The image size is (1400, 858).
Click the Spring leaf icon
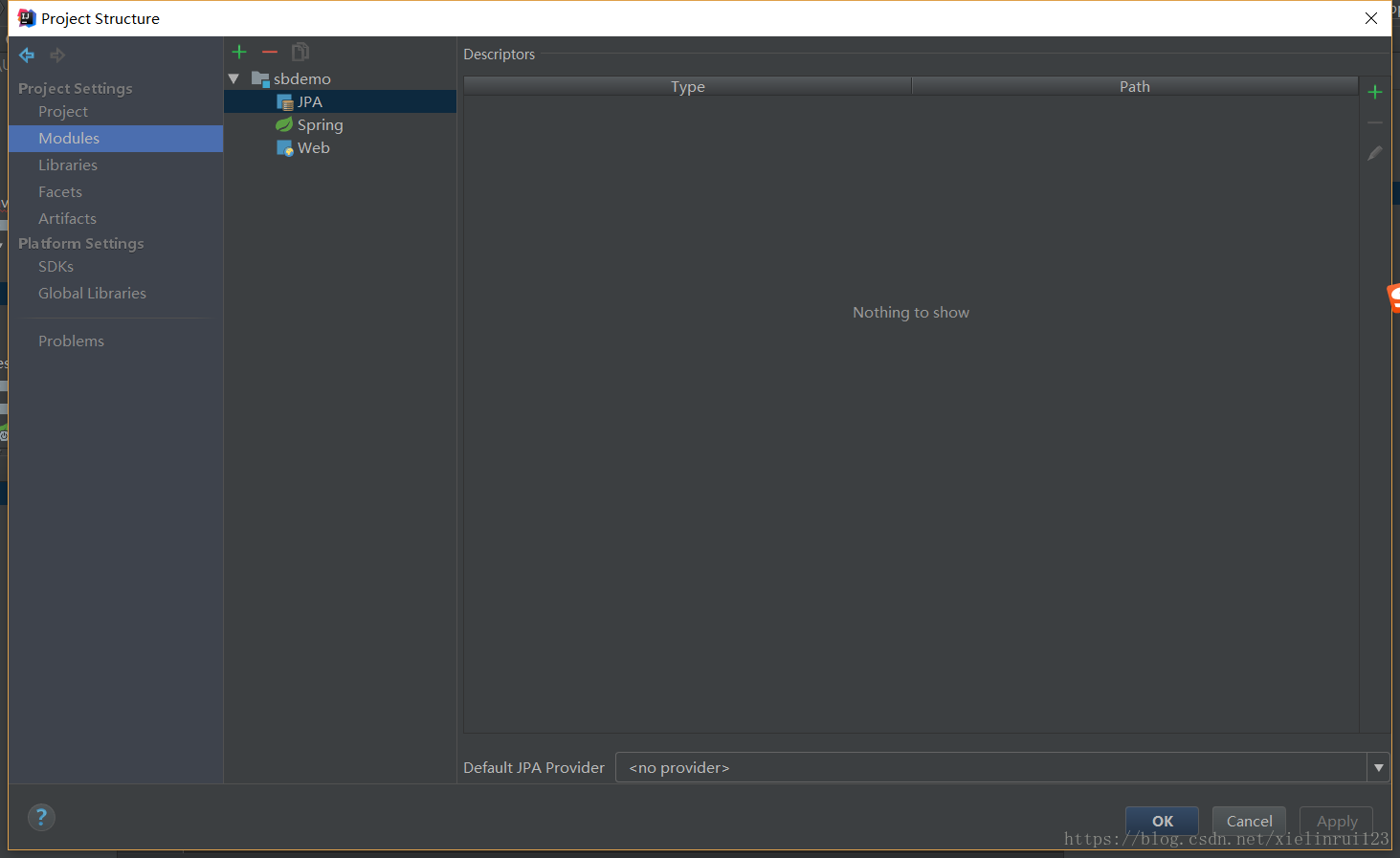pos(284,124)
